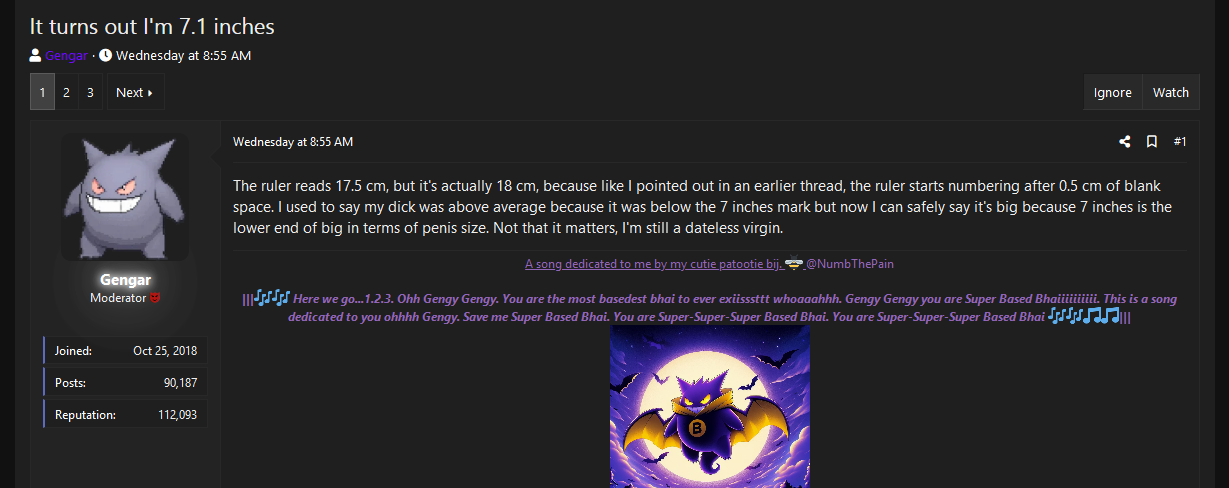
Task: Toggle Ignore for this thread
Action: coord(1112,92)
